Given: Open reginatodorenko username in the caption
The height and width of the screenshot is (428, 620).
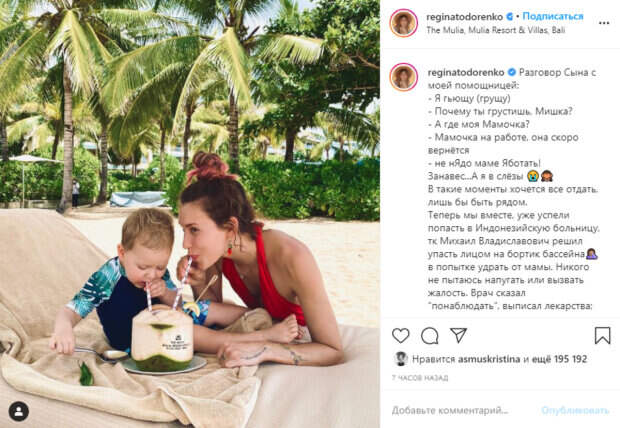Looking at the screenshot, I should click(x=466, y=72).
